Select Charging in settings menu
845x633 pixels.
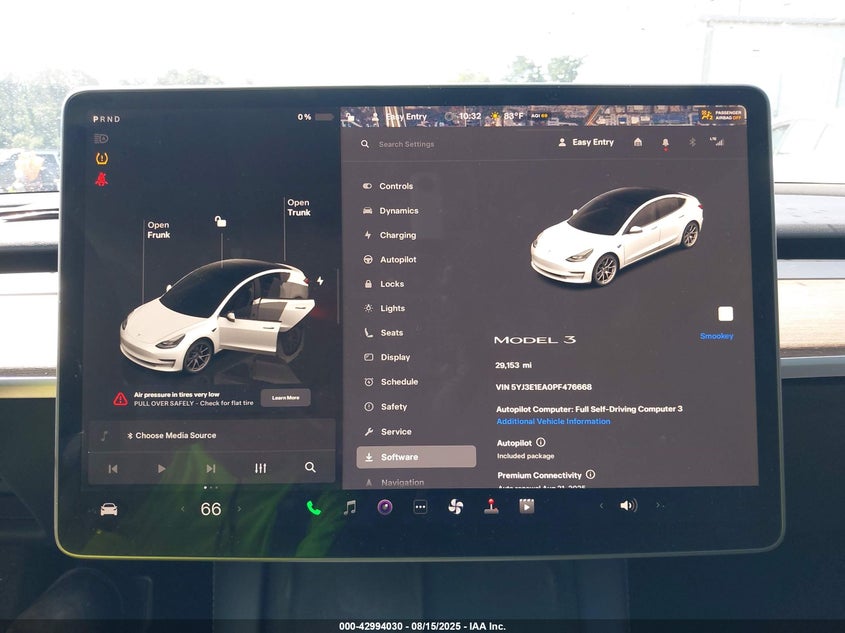coord(397,236)
